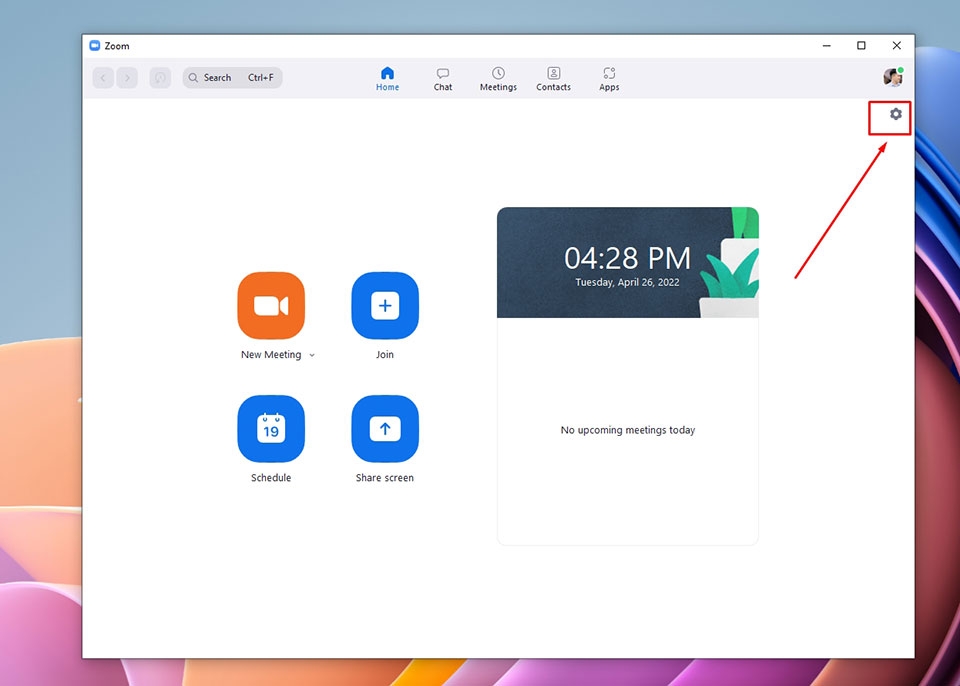Click the forward navigation arrow

(x=127, y=78)
